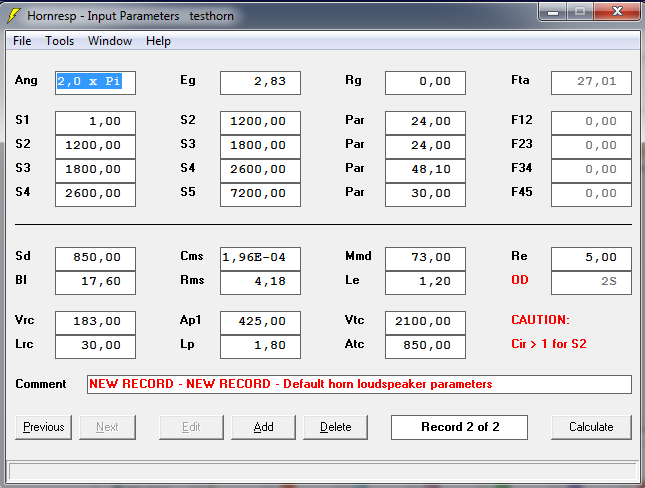This screenshot has height=488, width=645.
Task: Click the Par field showing 48,10
Action: point(425,171)
